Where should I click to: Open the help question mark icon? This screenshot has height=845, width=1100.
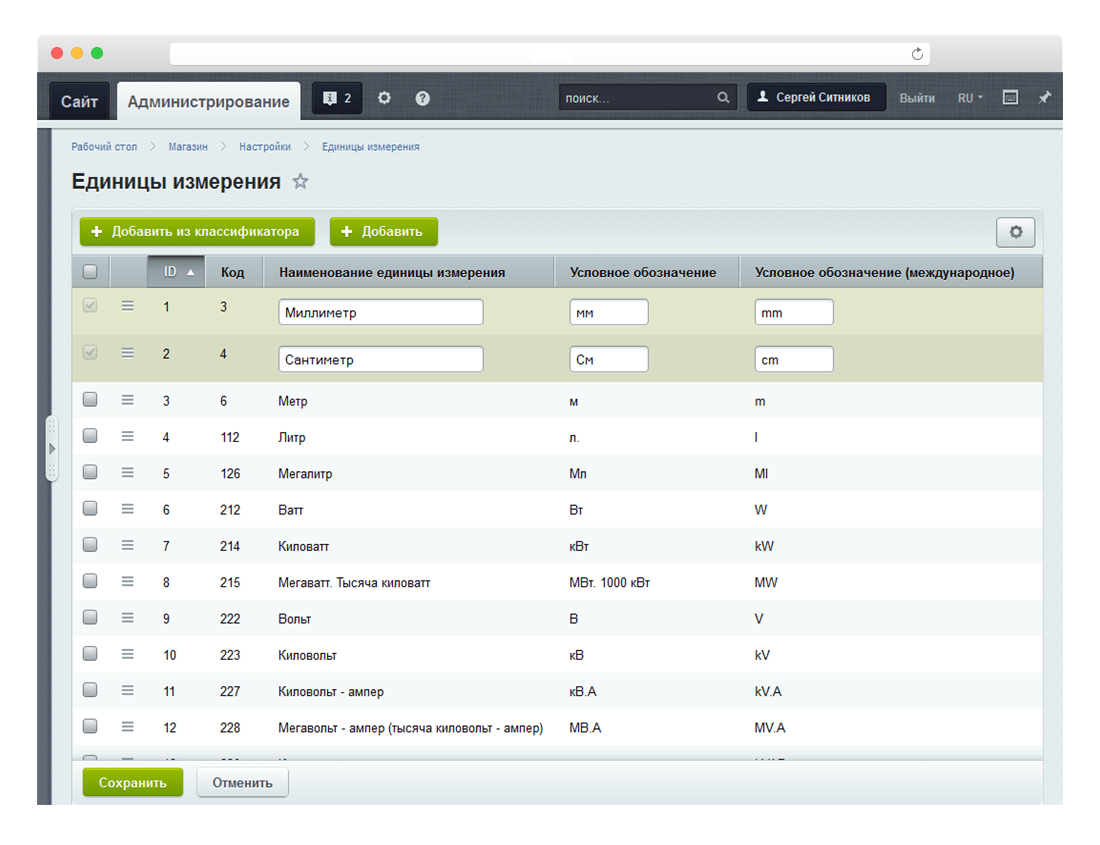click(x=423, y=98)
